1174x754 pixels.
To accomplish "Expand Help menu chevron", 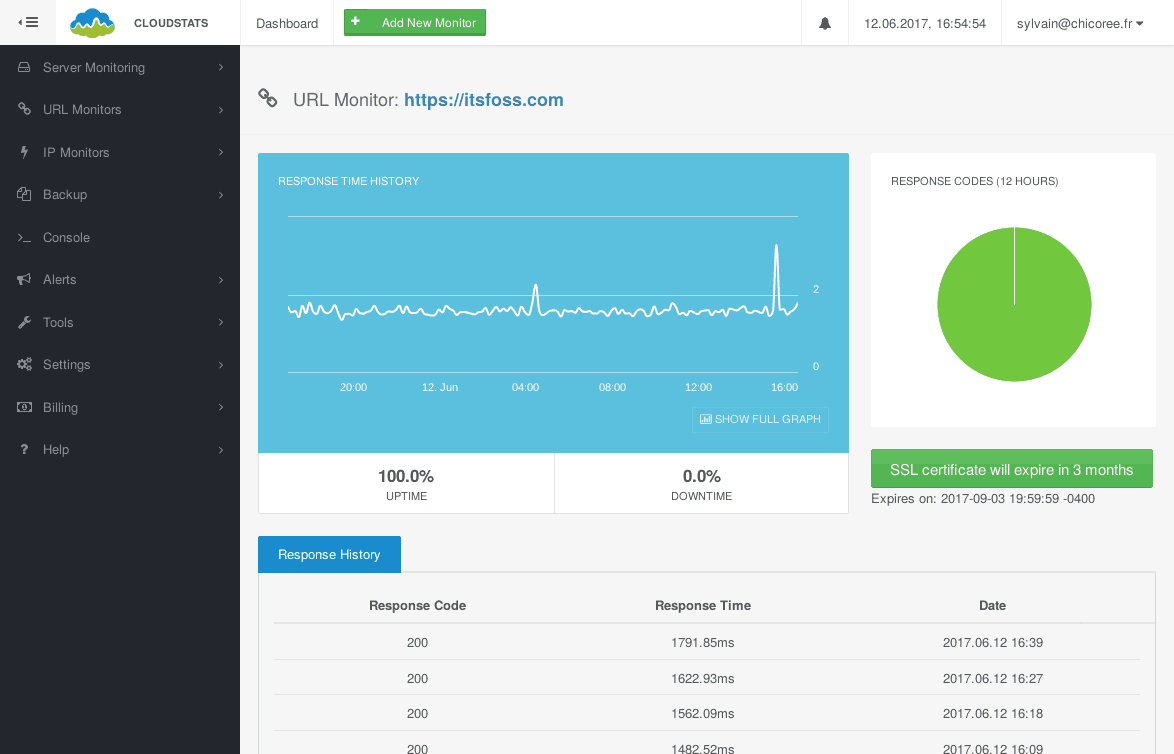I will pyautogui.click(x=221, y=450).
